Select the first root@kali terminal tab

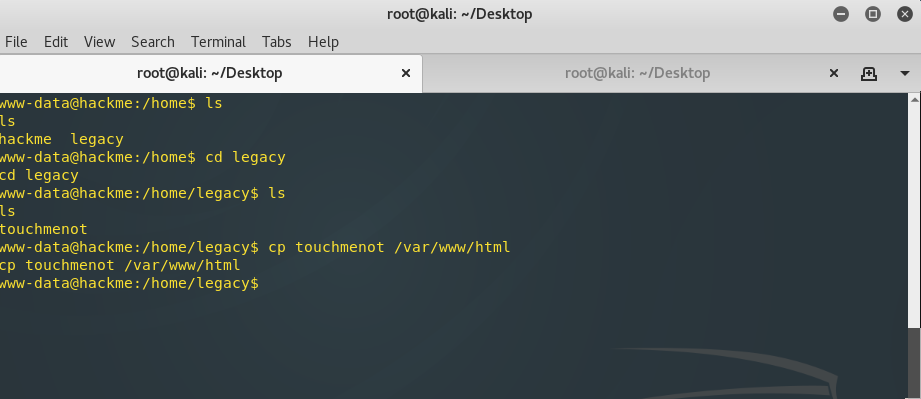pos(210,73)
